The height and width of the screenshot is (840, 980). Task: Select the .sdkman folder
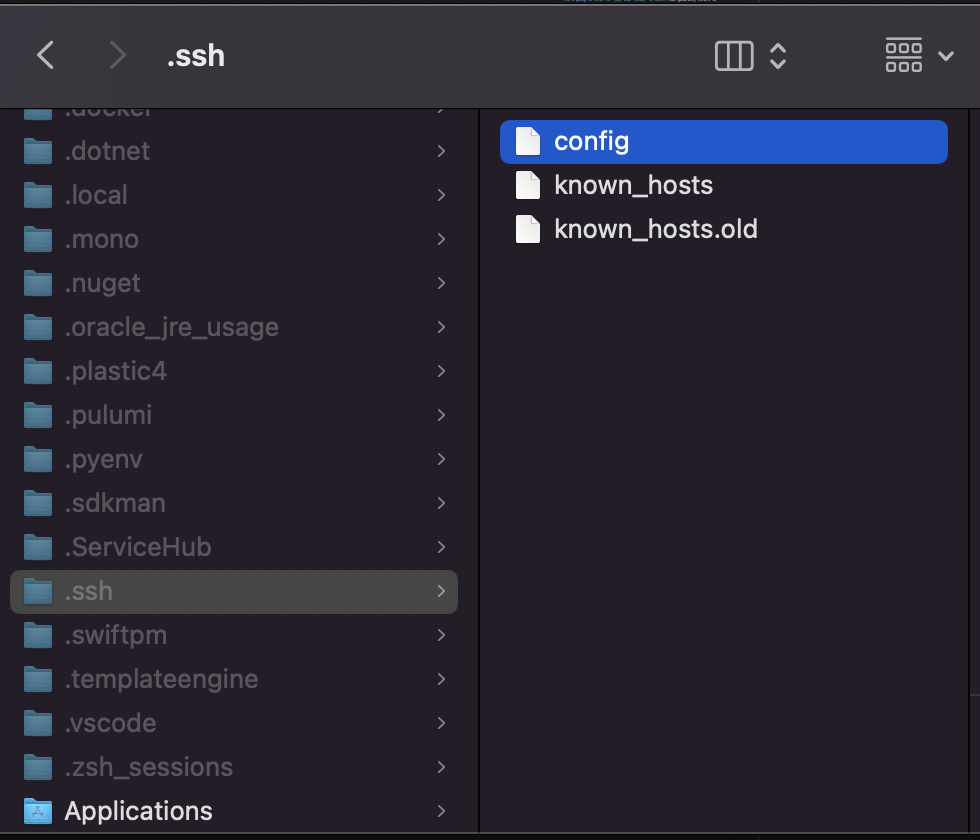click(x=234, y=503)
